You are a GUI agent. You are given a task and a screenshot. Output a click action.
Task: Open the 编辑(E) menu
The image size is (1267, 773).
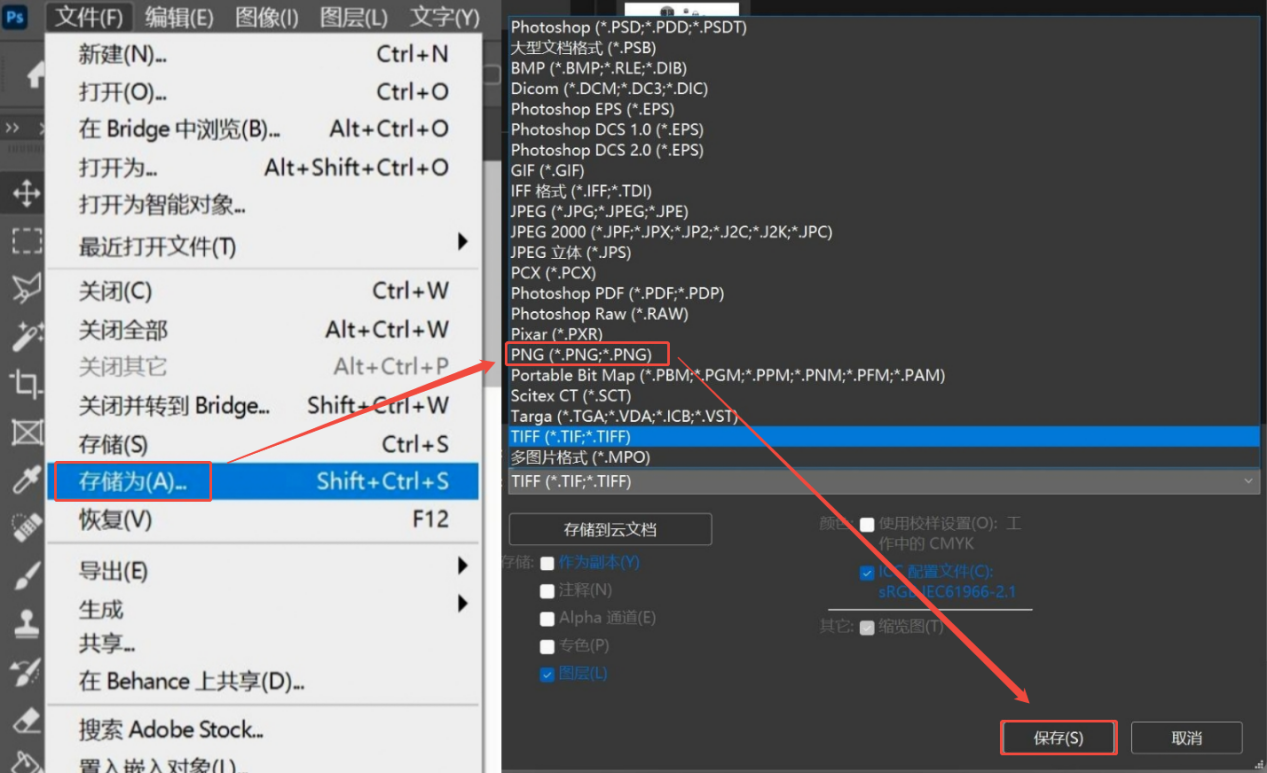click(179, 17)
